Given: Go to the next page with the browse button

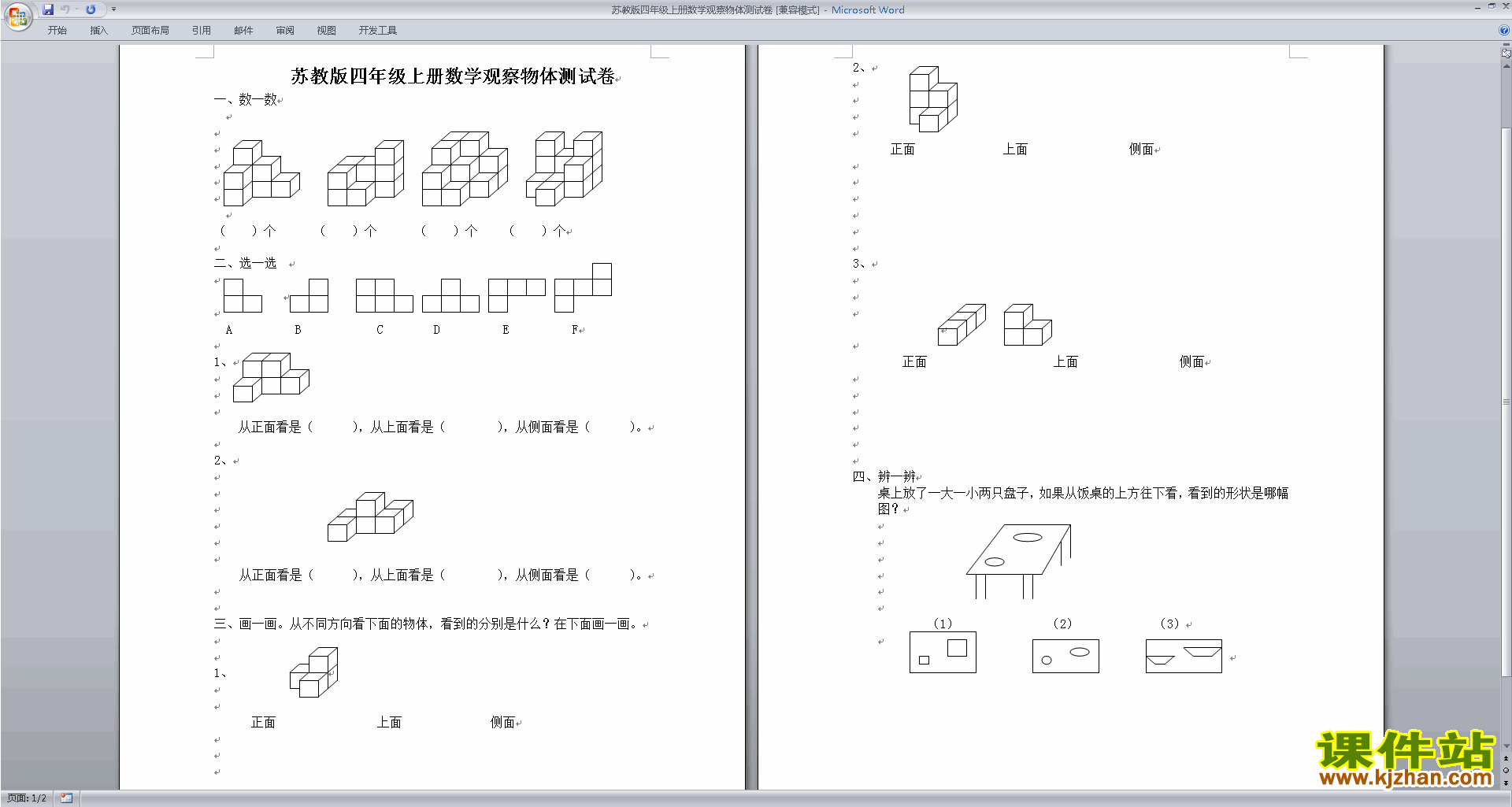Looking at the screenshot, I should point(1506,783).
